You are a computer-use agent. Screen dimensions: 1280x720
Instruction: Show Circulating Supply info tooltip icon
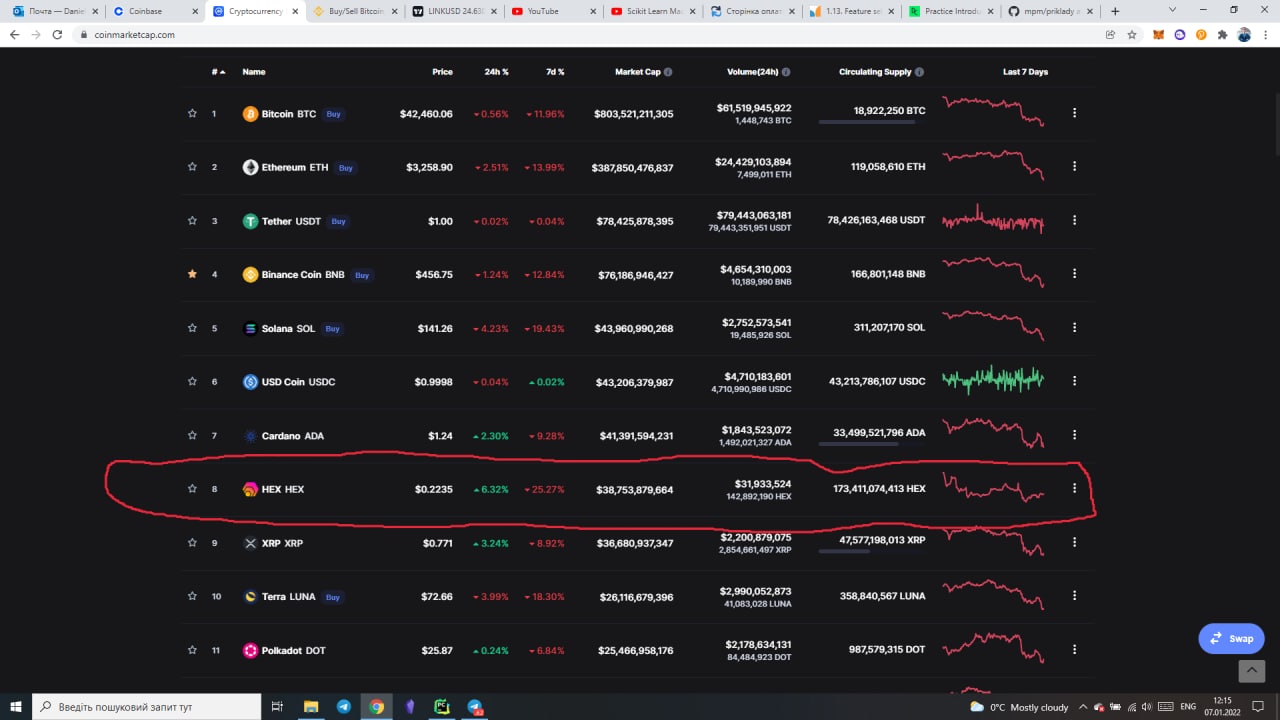pyautogui.click(x=919, y=72)
